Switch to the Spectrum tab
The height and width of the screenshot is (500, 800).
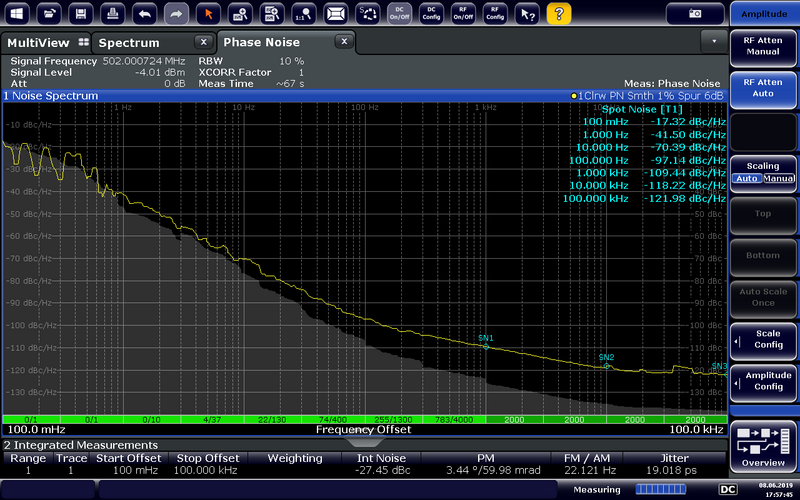pyautogui.click(x=129, y=43)
